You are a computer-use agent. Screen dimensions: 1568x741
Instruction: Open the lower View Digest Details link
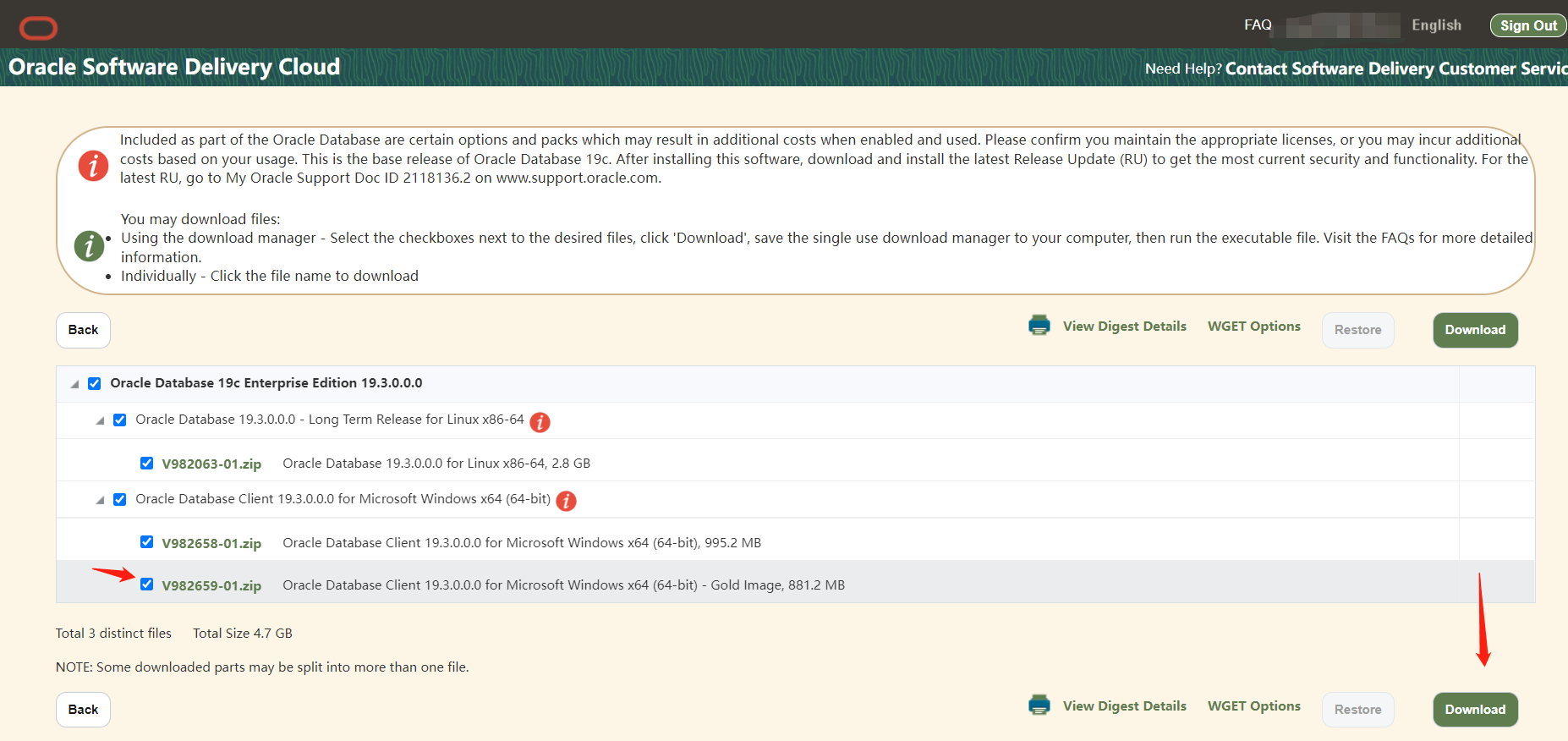click(1124, 706)
